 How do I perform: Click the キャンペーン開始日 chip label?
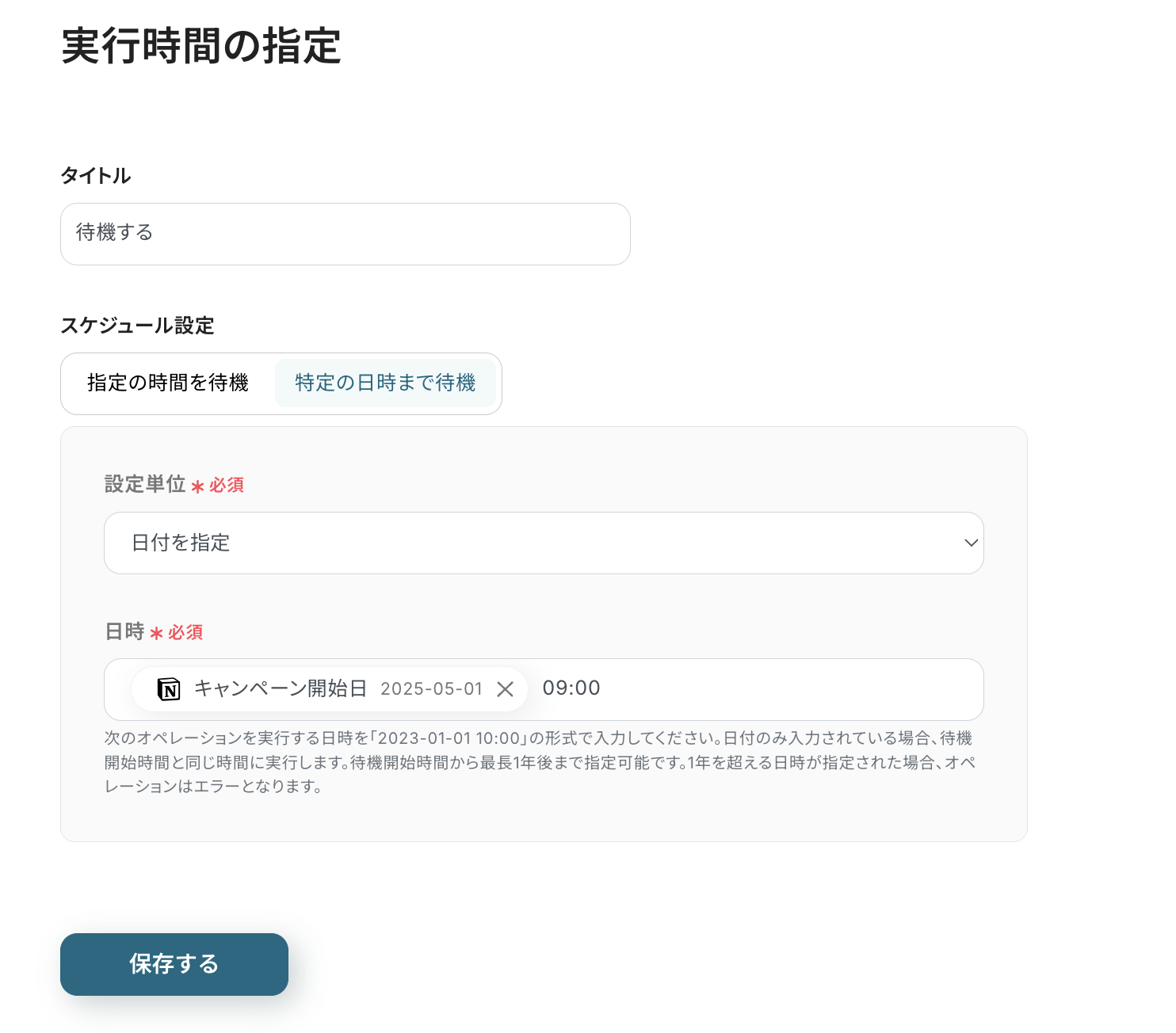point(281,688)
